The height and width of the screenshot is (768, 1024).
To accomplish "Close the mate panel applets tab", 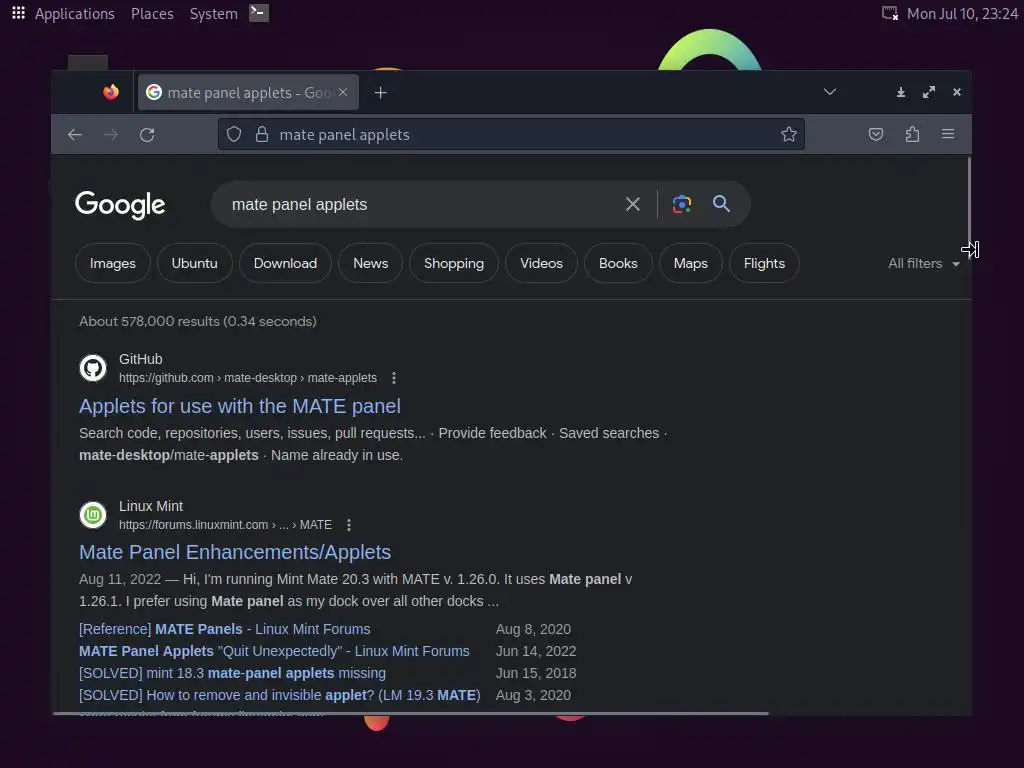I will 343,92.
